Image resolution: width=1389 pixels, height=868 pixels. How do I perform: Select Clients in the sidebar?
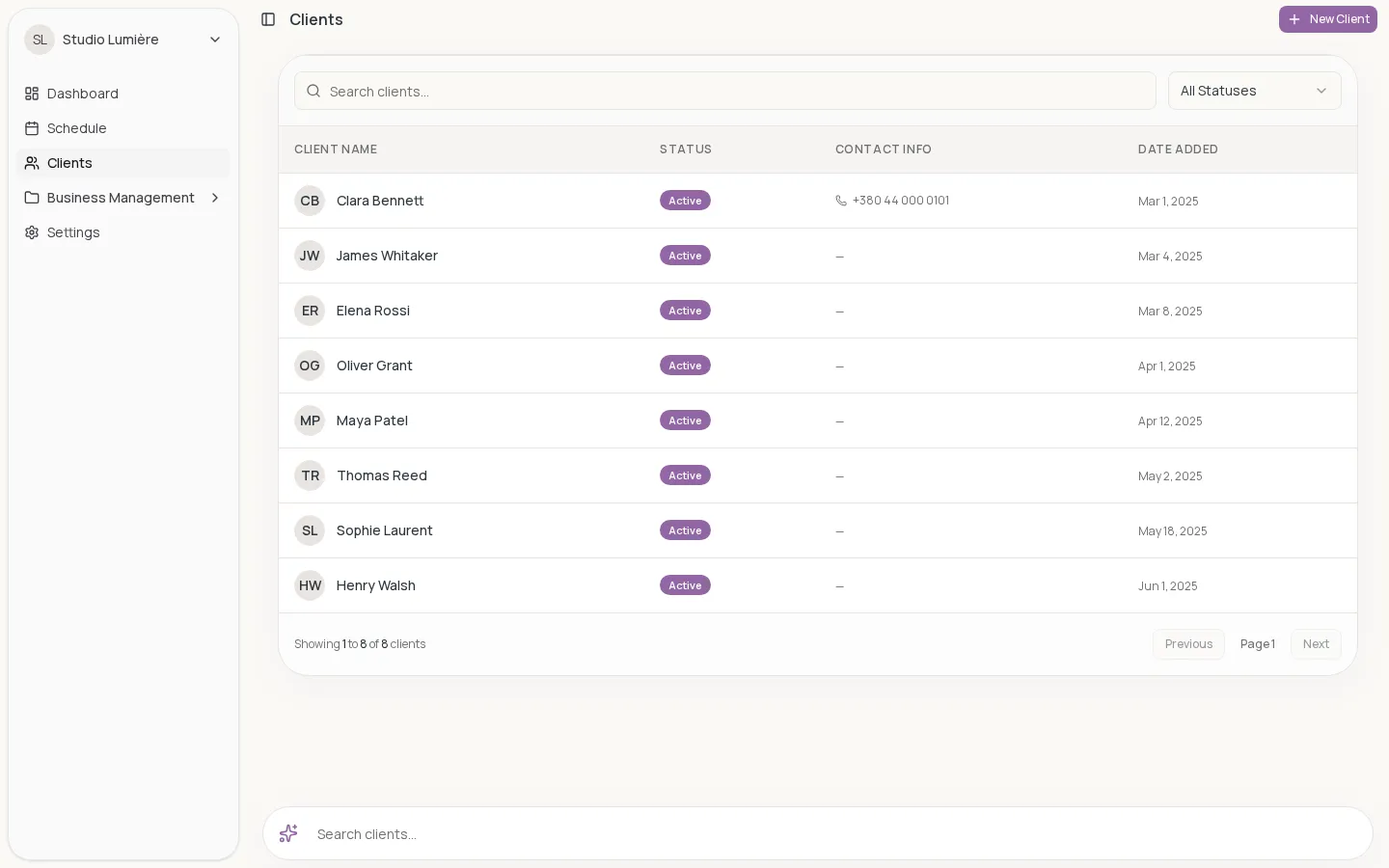123,163
